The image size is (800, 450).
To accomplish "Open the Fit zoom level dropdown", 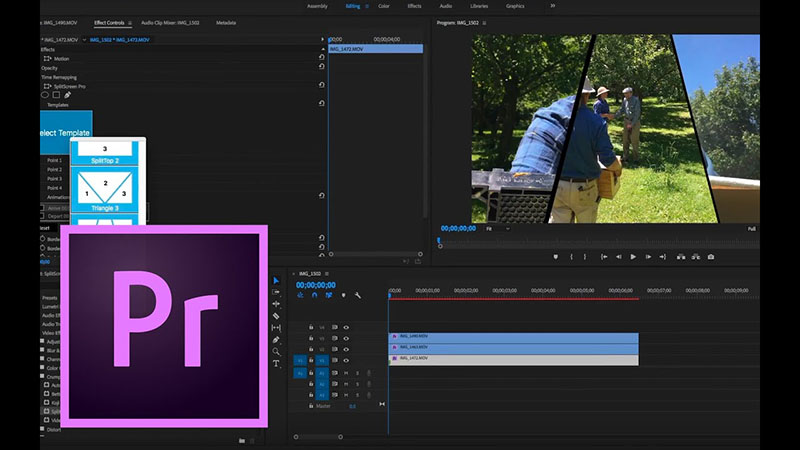I will pos(498,229).
